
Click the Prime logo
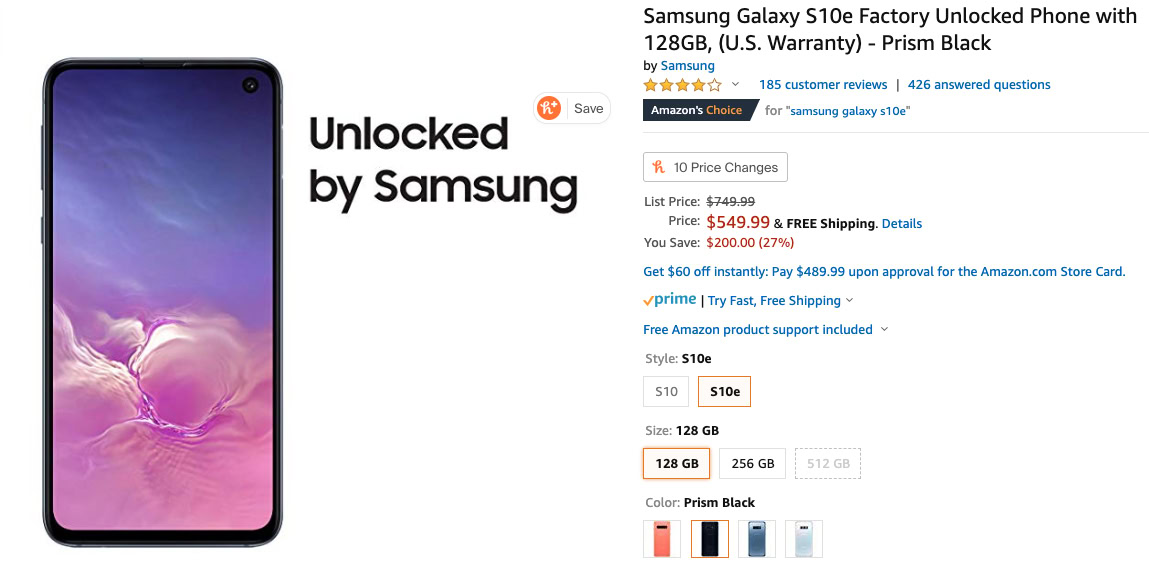(670, 300)
